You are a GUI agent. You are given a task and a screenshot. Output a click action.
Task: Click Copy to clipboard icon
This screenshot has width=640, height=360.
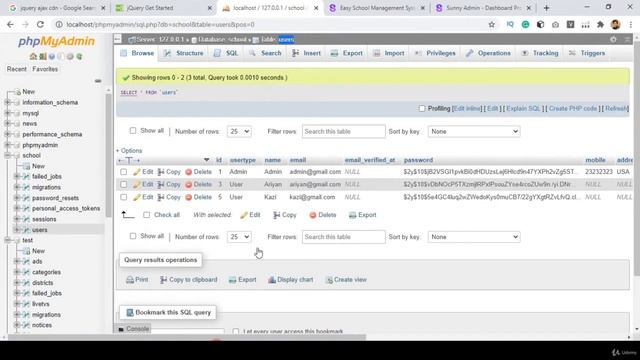pos(163,280)
